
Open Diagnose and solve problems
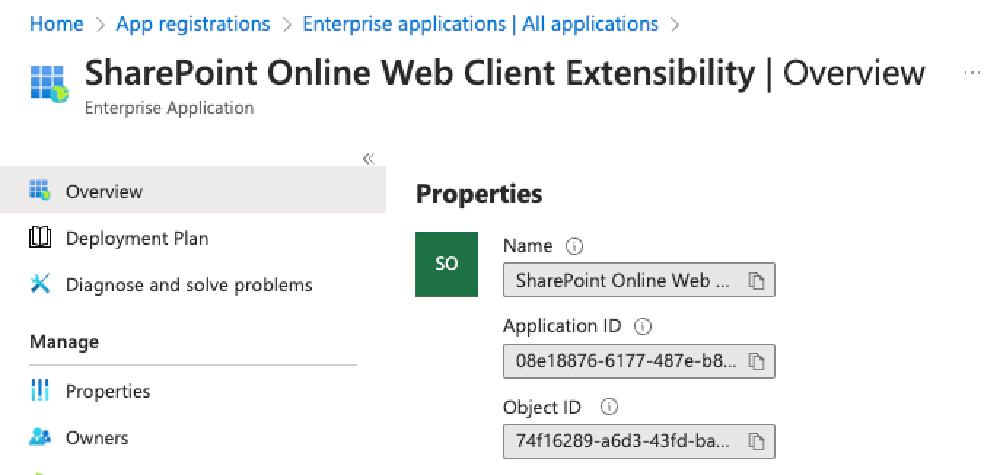pyautogui.click(x=189, y=284)
